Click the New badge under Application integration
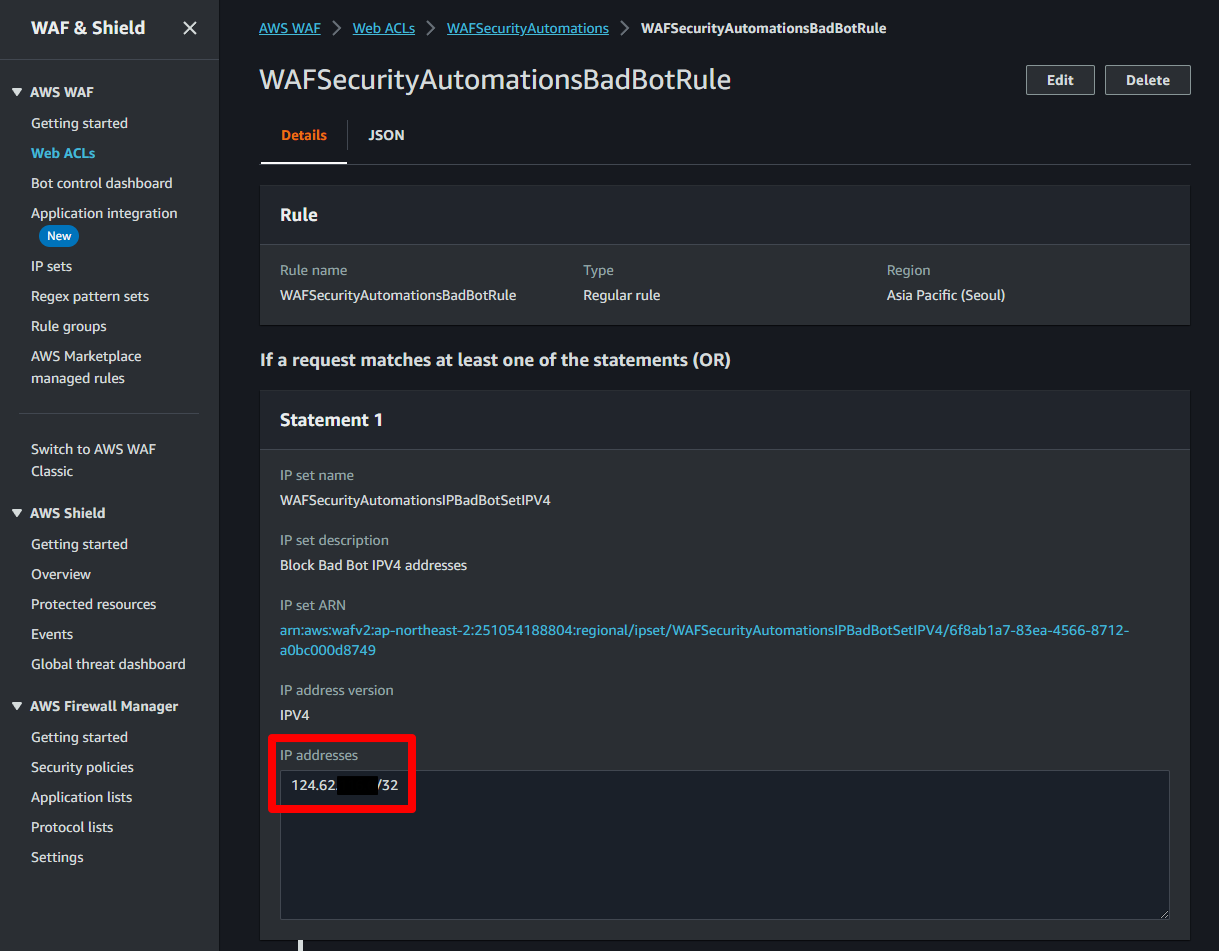 pyautogui.click(x=59, y=236)
